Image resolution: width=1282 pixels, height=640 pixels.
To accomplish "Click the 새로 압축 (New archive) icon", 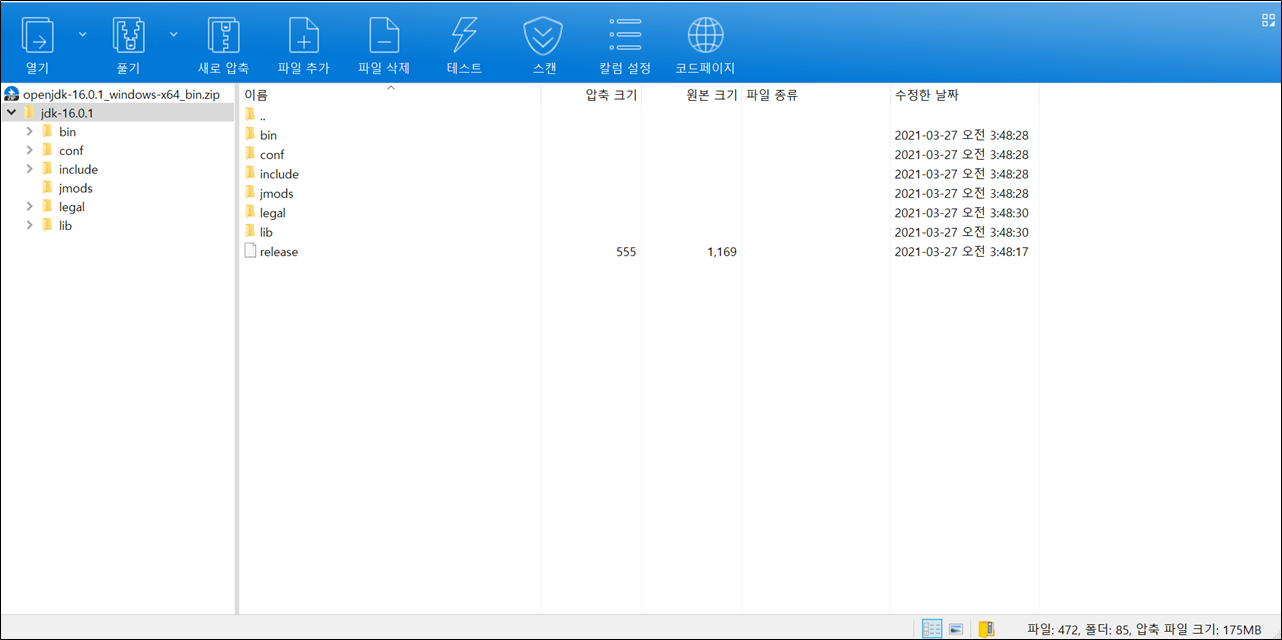I will click(x=223, y=35).
